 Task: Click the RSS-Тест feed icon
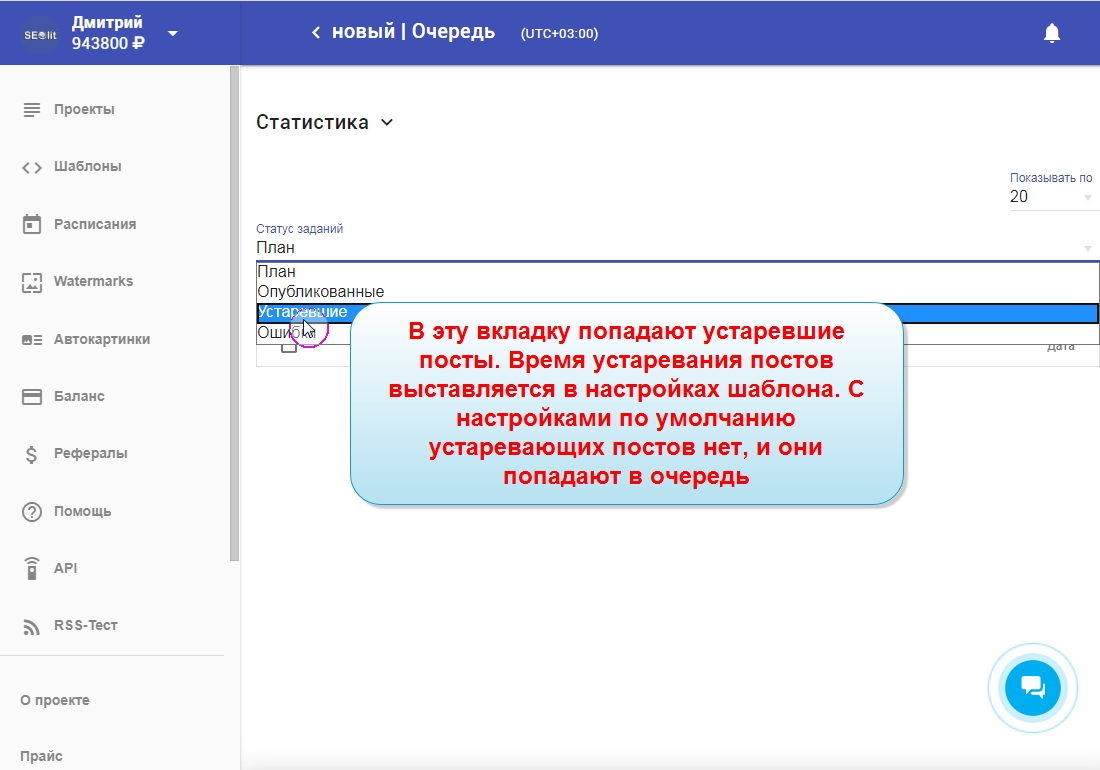[32, 626]
